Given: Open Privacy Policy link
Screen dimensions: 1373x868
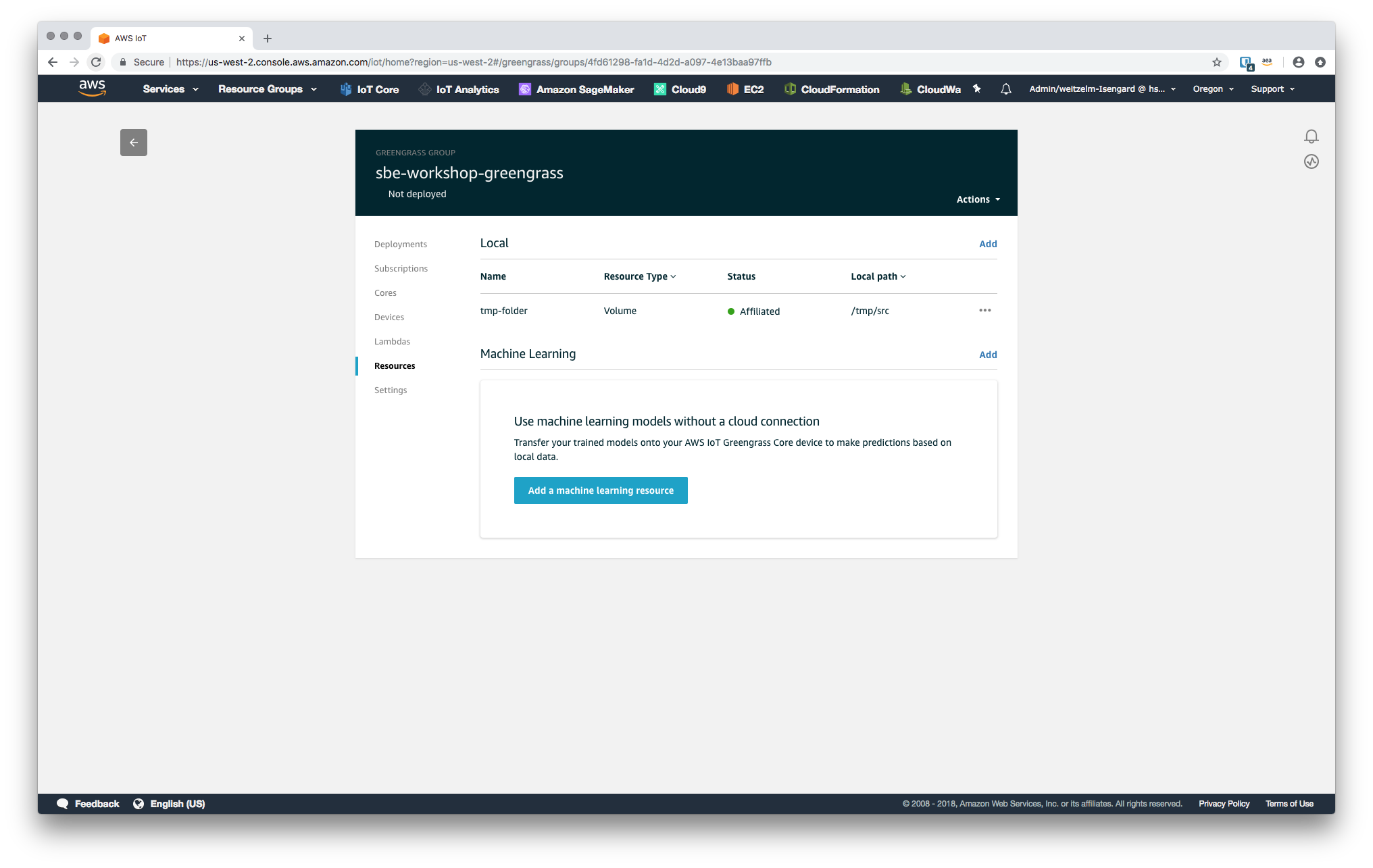Looking at the screenshot, I should [x=1224, y=803].
